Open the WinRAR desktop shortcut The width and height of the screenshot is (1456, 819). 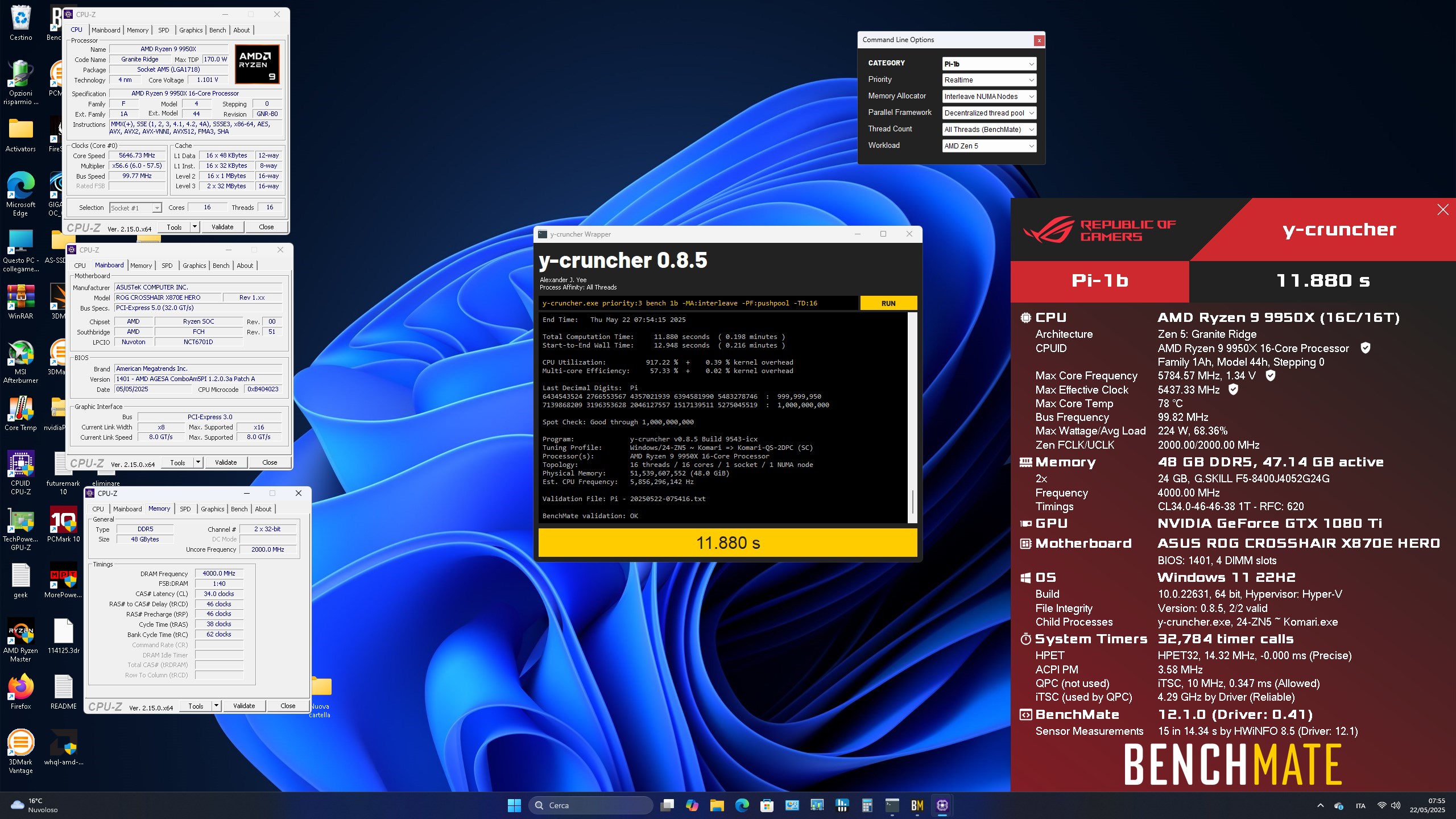pos(21,301)
